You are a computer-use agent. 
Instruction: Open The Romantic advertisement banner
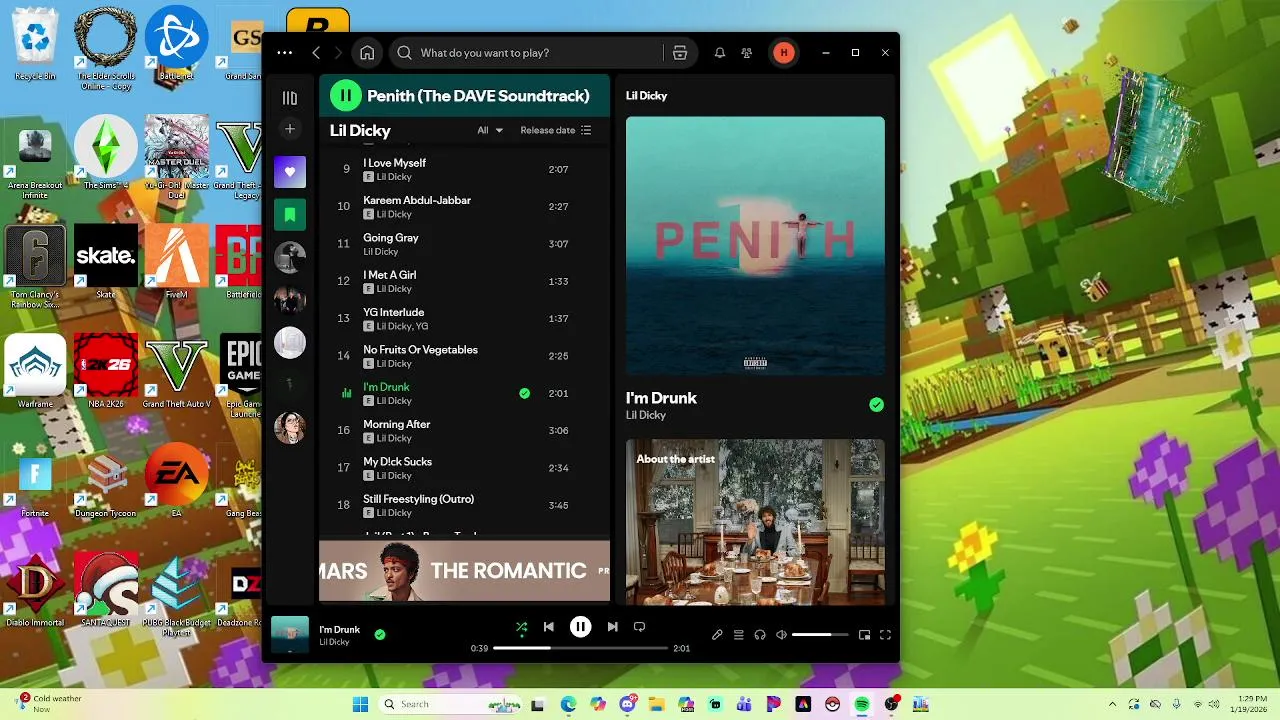[464, 571]
